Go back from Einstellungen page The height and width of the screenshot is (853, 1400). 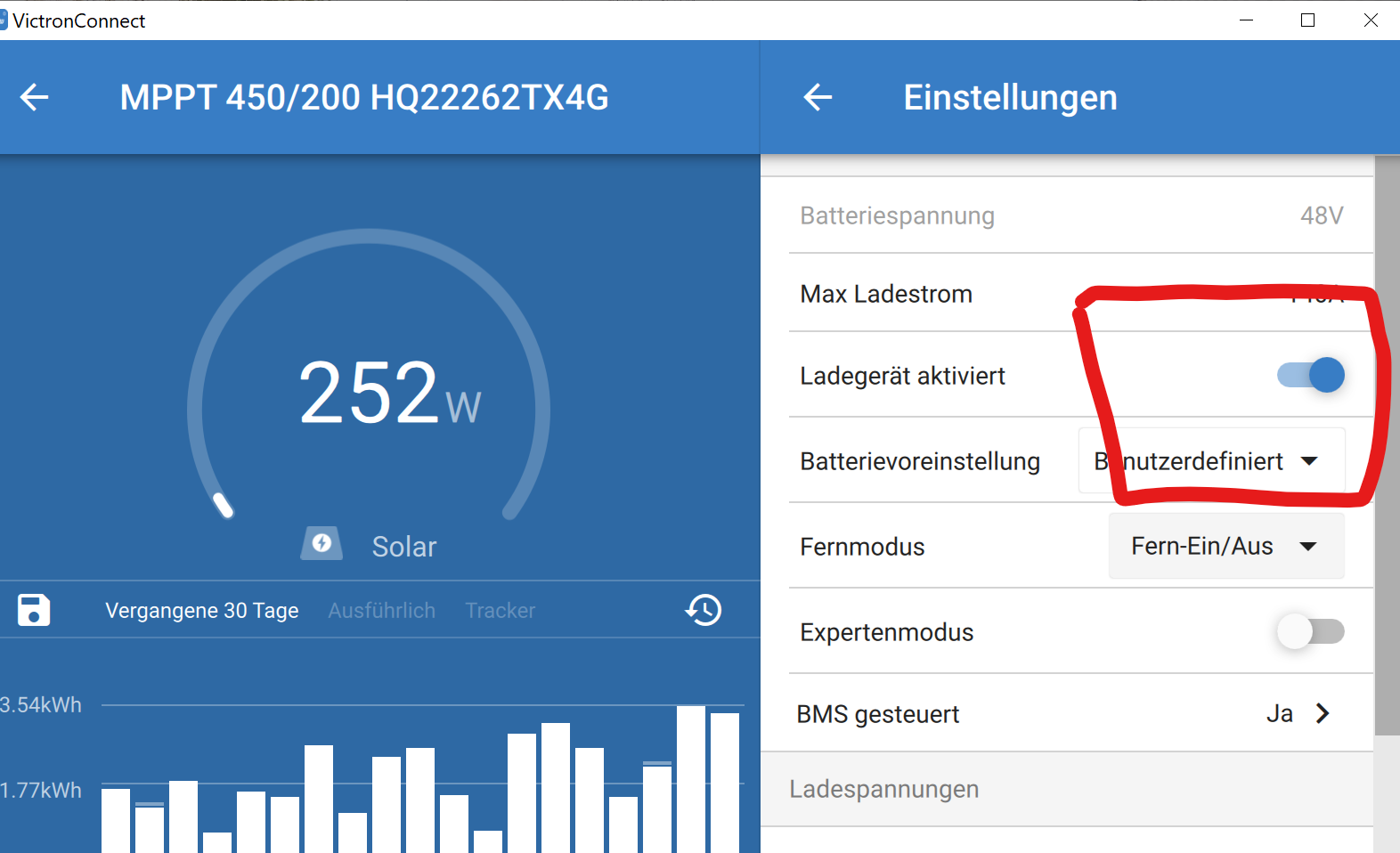(818, 97)
